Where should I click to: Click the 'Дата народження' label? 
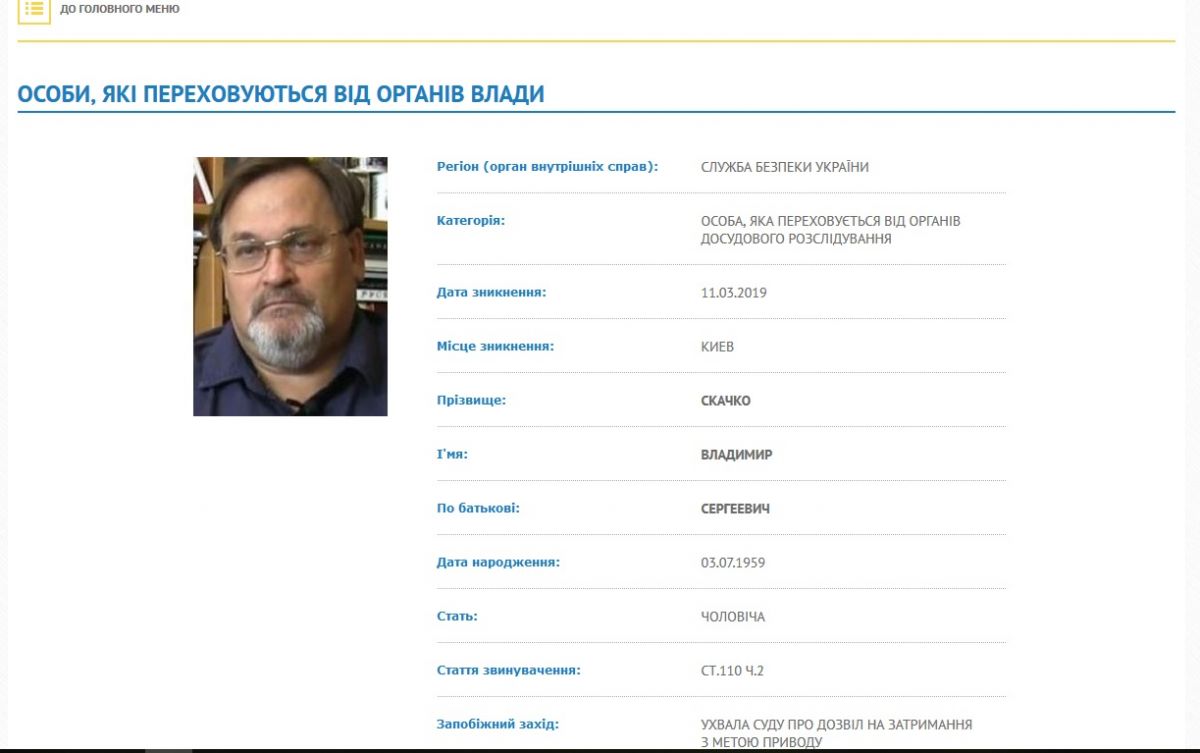click(x=498, y=563)
